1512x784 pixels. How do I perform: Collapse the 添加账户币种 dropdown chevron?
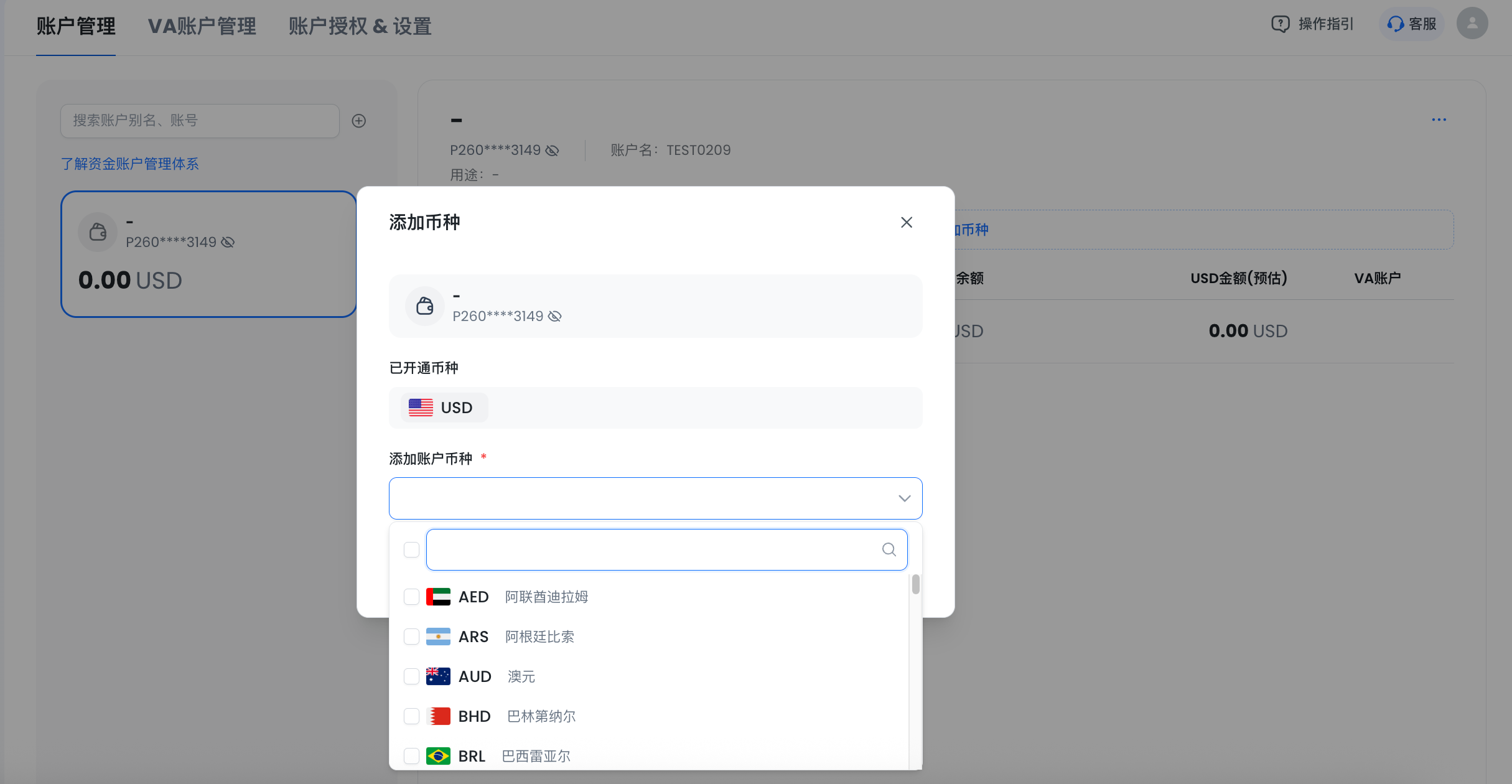click(x=905, y=498)
